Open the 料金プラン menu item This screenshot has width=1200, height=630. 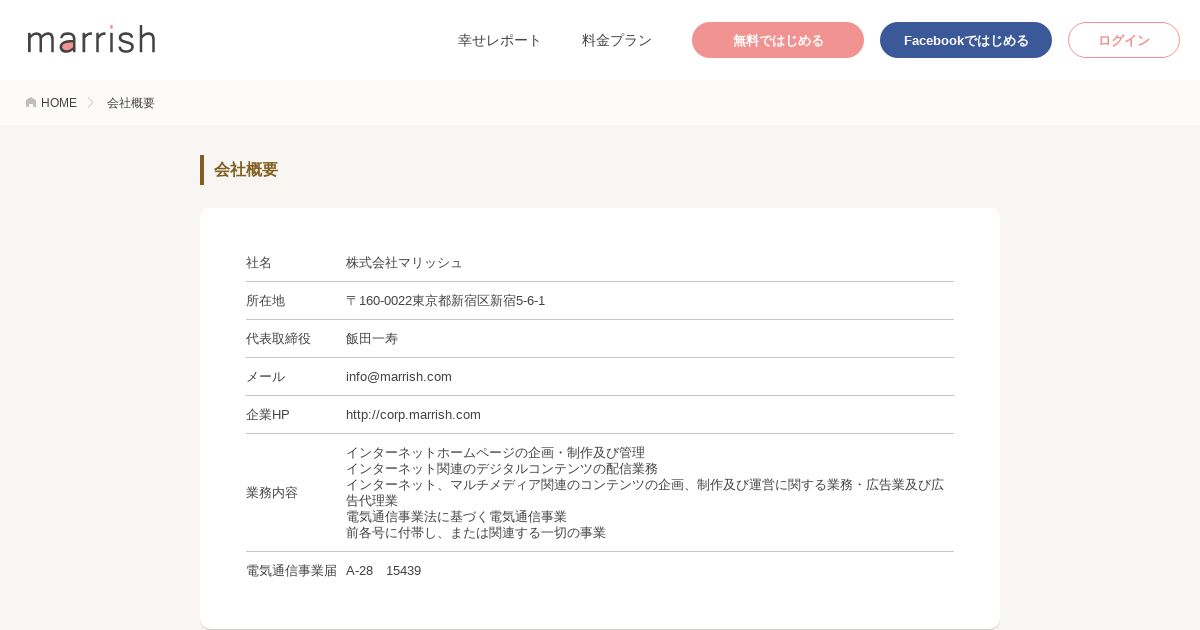[x=617, y=40]
